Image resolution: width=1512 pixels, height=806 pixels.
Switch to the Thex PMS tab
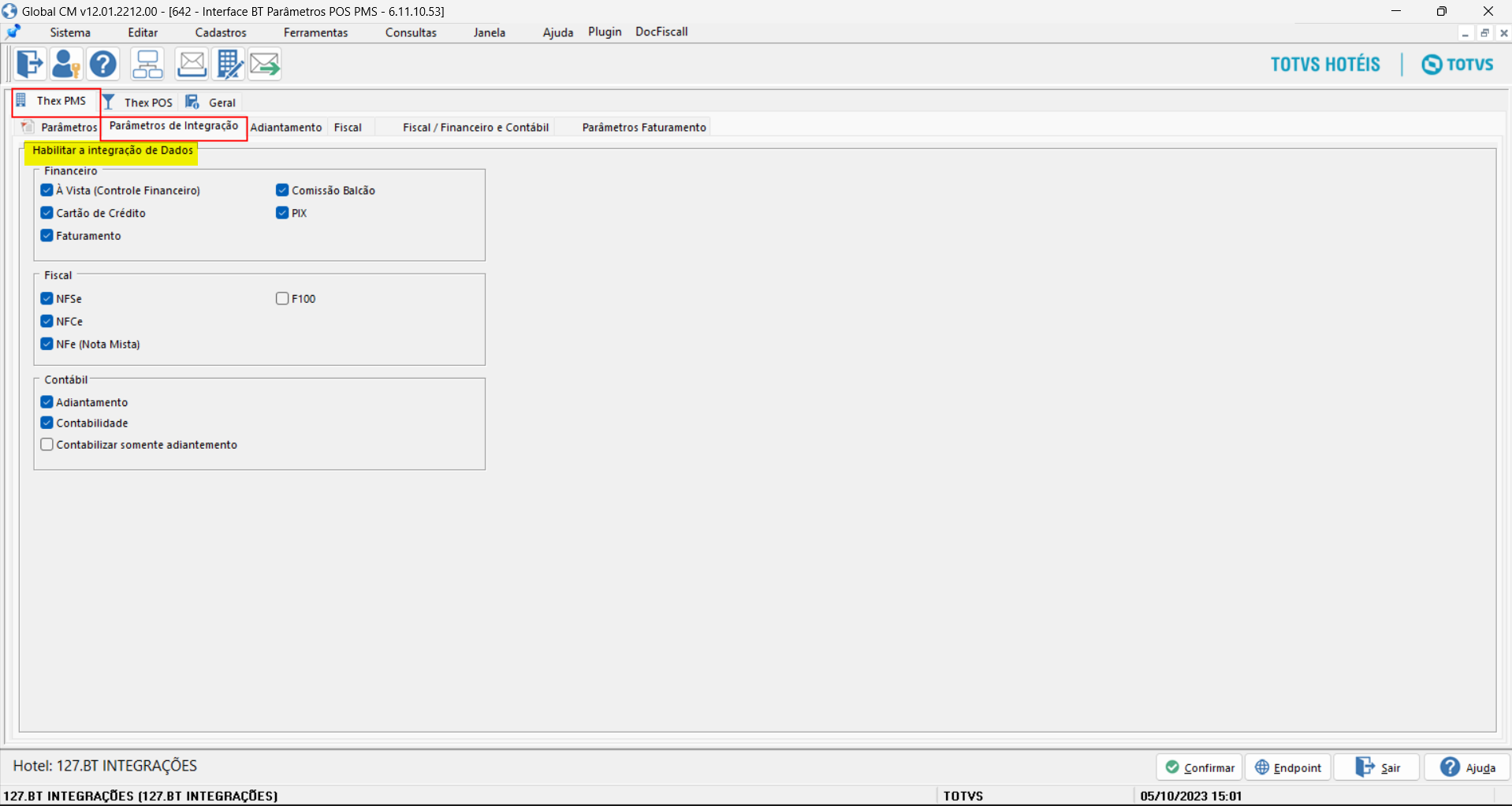pyautogui.click(x=55, y=101)
